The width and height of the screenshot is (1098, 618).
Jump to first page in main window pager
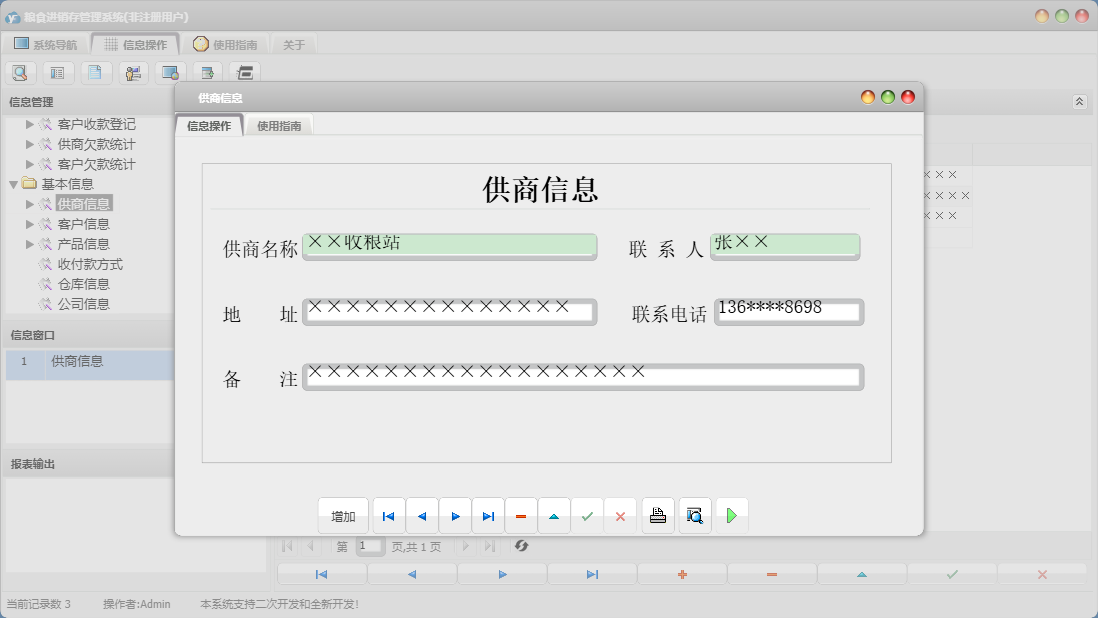(286, 546)
